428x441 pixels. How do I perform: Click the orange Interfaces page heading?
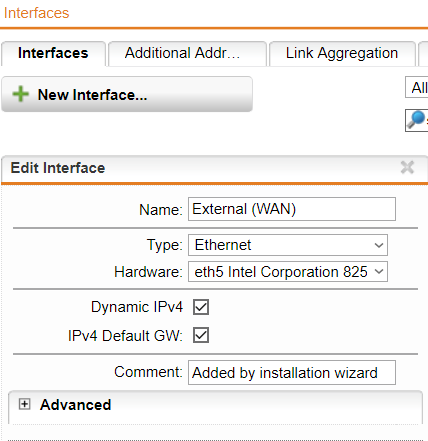coord(36,13)
